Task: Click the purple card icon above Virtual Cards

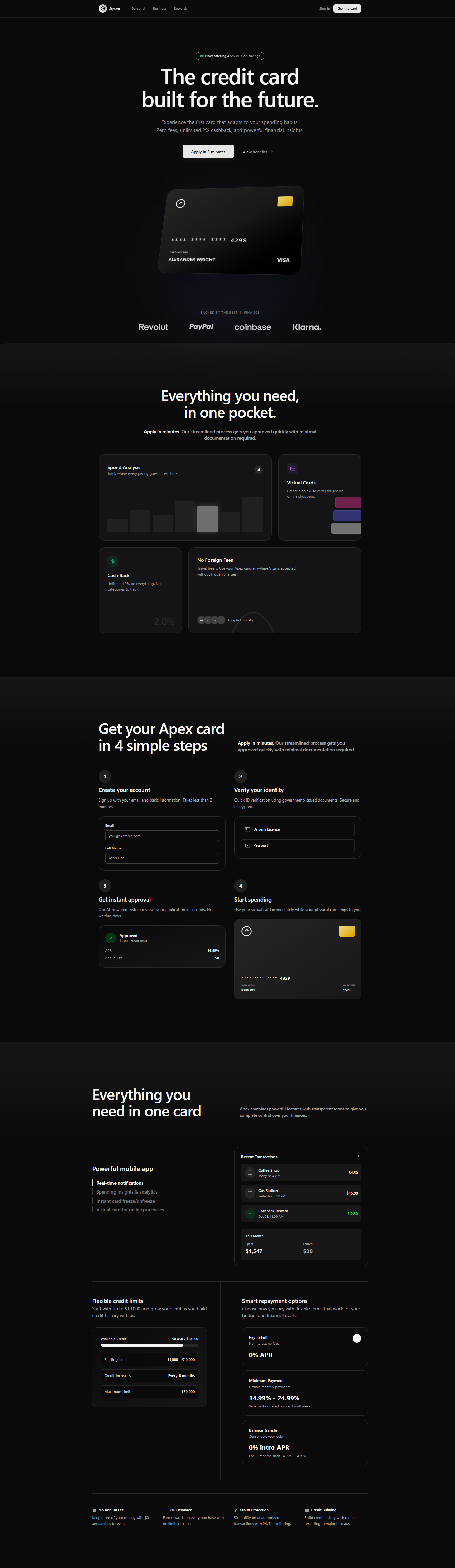Action: point(292,469)
